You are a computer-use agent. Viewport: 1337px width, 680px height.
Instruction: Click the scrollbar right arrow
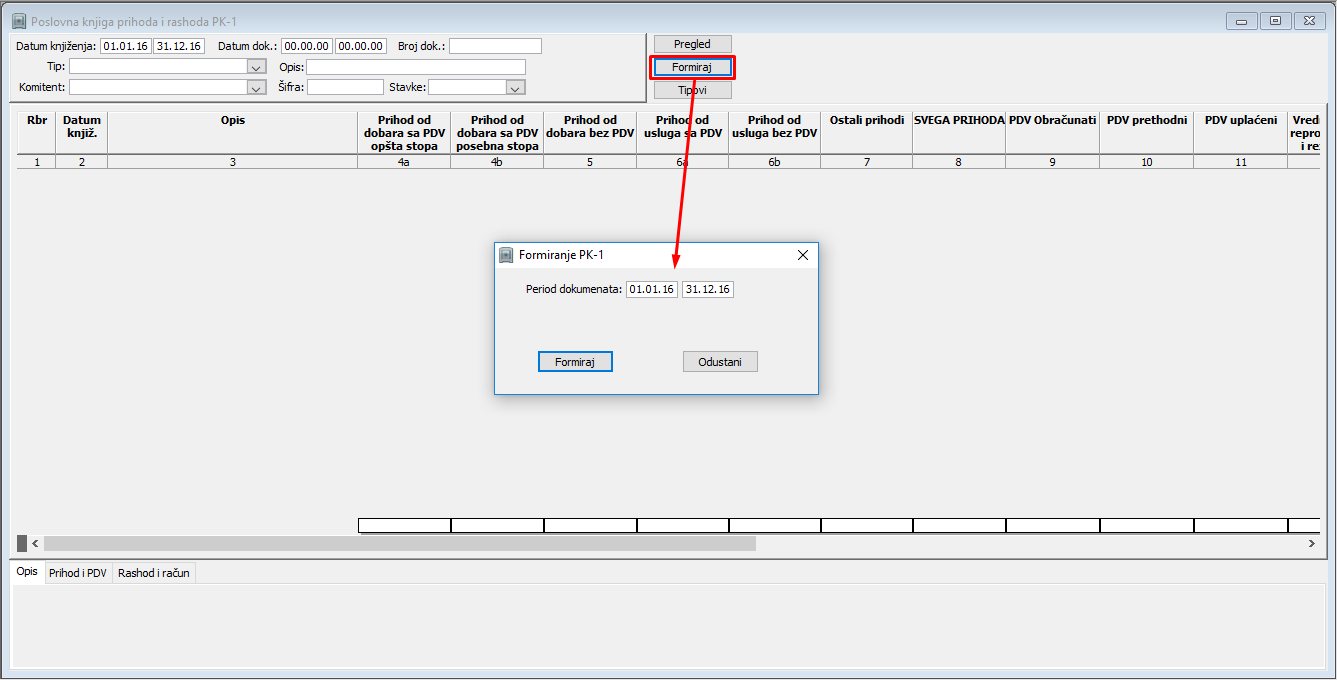(1312, 543)
